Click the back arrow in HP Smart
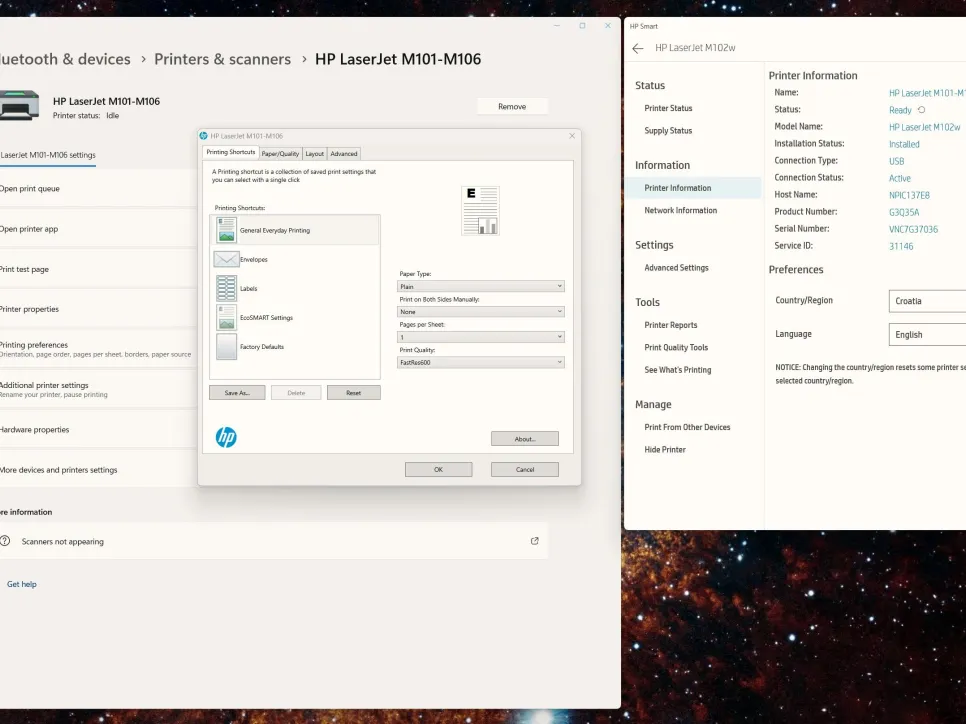The width and height of the screenshot is (966, 724). pyautogui.click(x=638, y=48)
